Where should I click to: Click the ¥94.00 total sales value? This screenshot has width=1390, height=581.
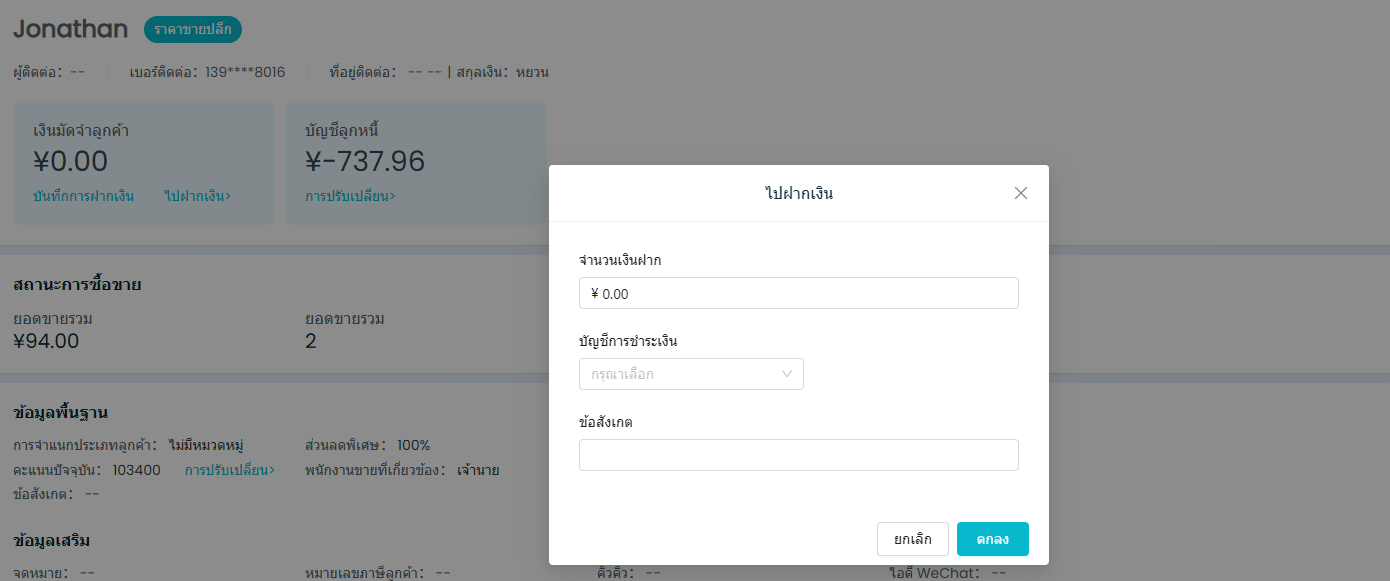point(46,341)
